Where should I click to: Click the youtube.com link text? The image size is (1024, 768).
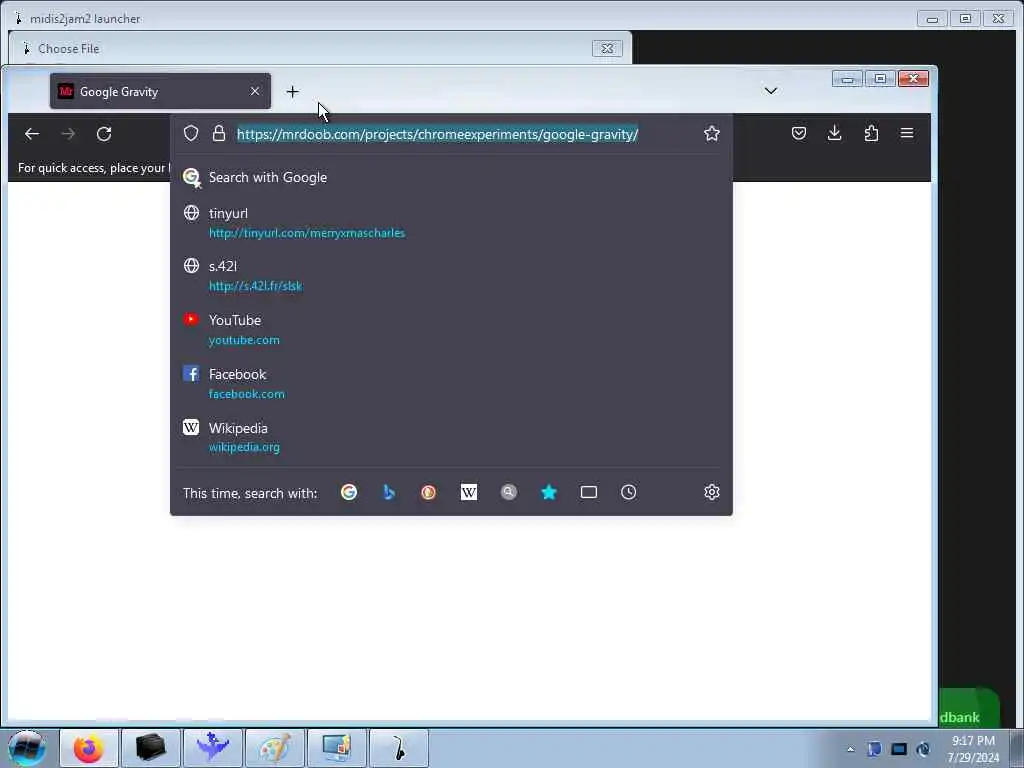point(244,340)
